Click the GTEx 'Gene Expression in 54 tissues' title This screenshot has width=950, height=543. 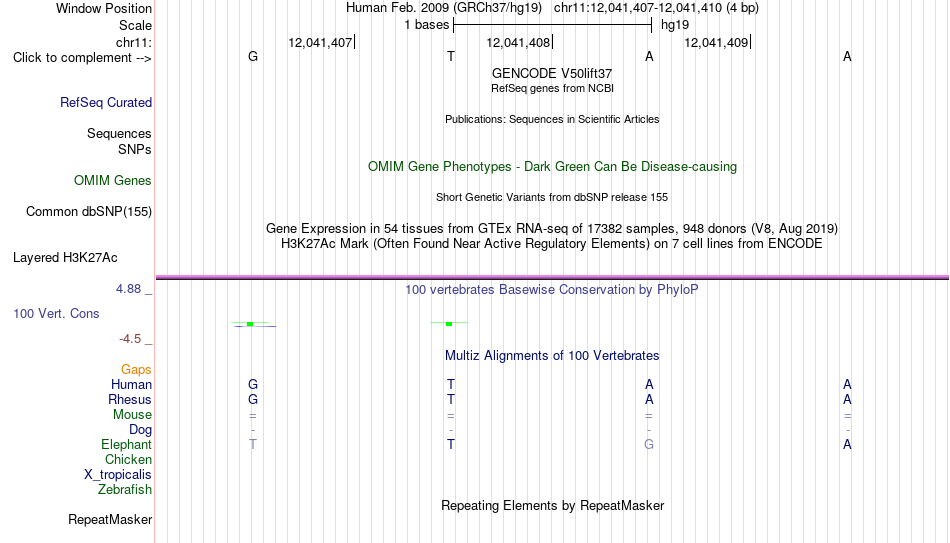552,228
